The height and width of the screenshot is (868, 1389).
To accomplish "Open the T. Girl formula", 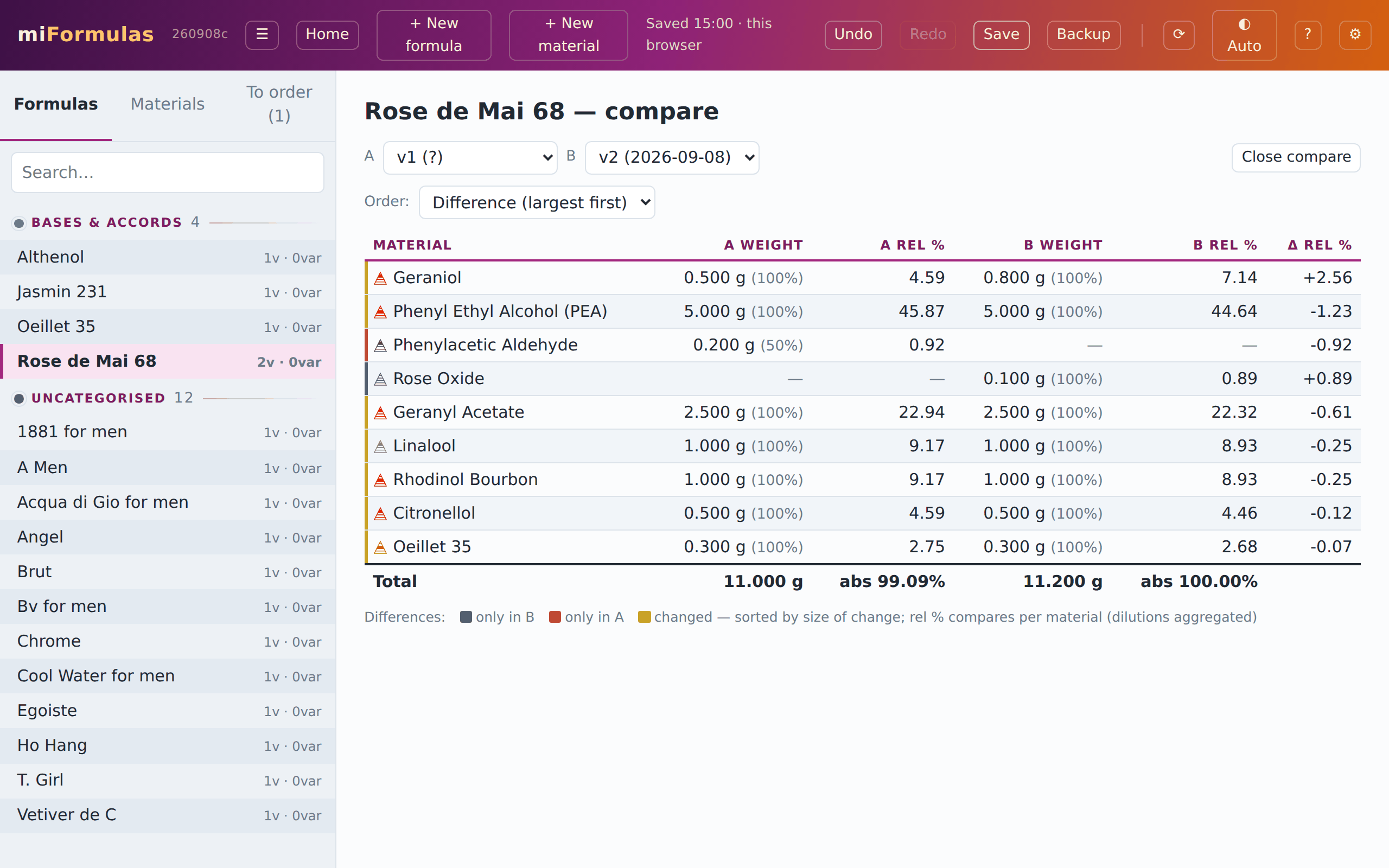I will tap(168, 780).
